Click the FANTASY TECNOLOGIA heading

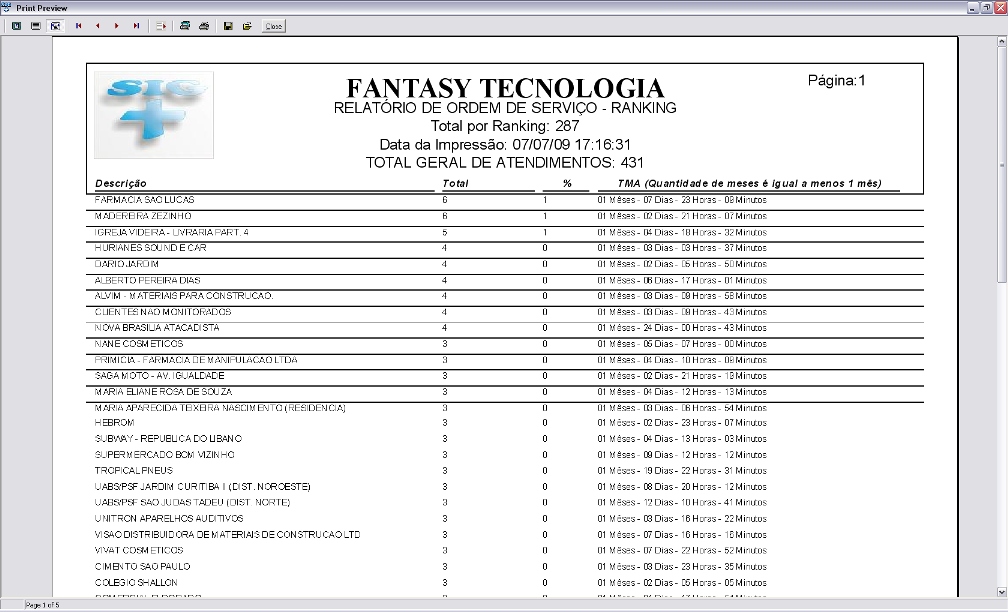pyautogui.click(x=505, y=88)
